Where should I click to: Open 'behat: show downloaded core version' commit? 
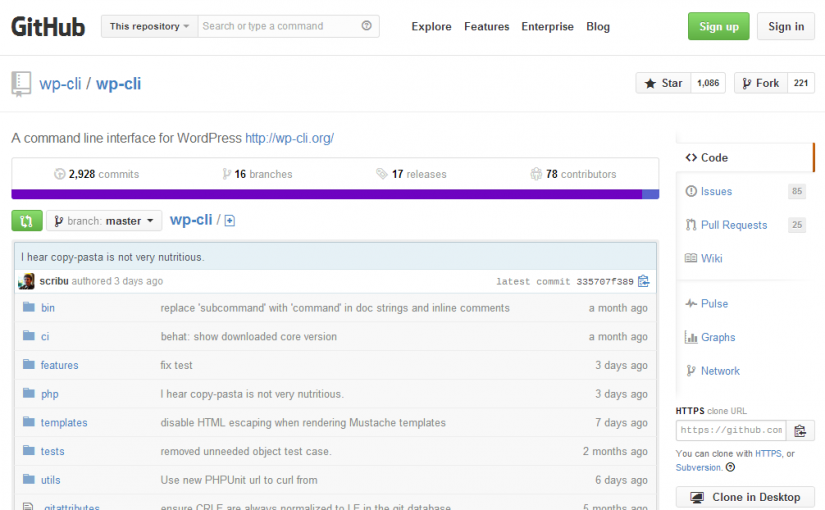pos(248,336)
